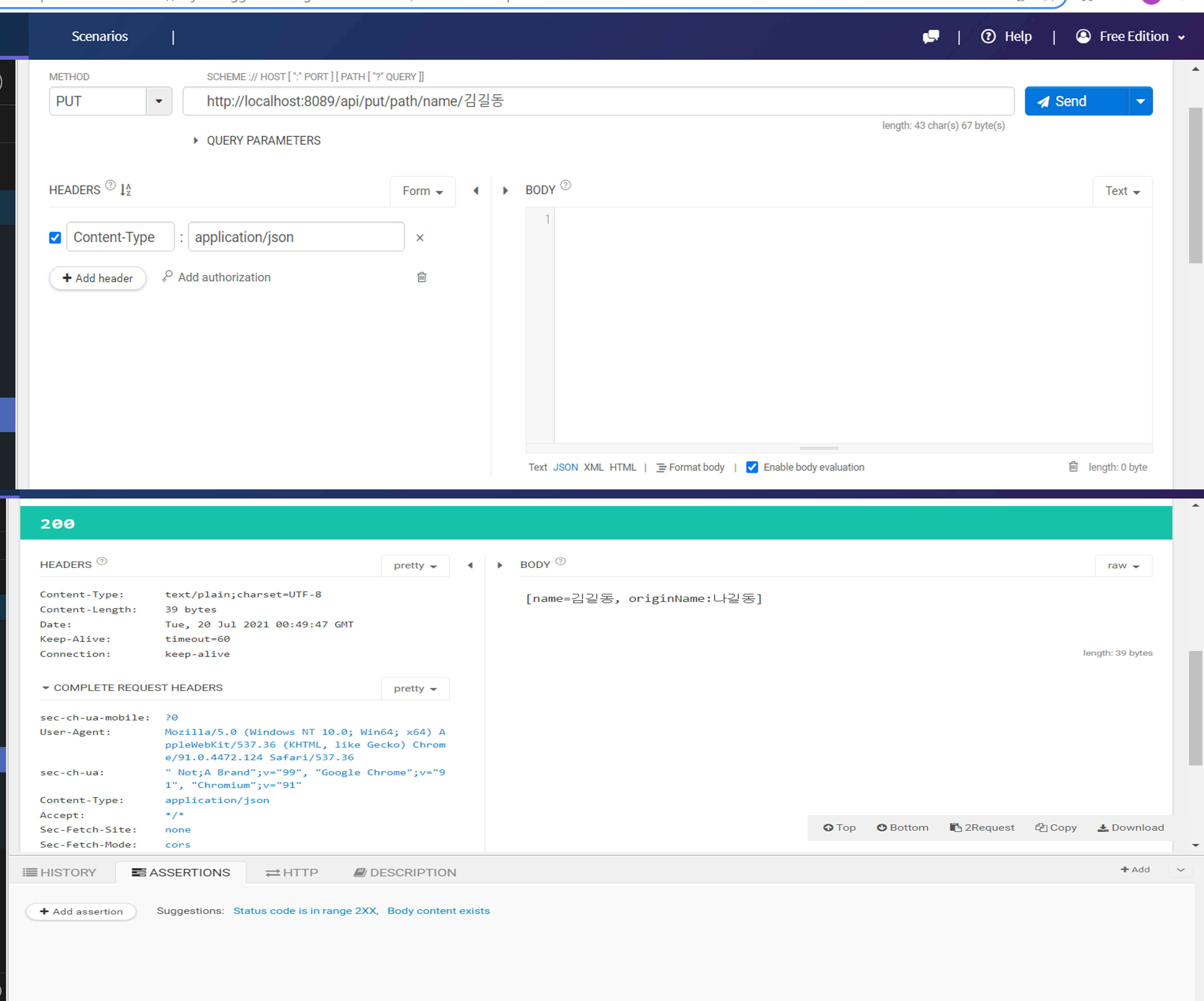The height and width of the screenshot is (1001, 1204).
Task: Toggle Enable body evaluation checkbox
Action: click(x=752, y=467)
